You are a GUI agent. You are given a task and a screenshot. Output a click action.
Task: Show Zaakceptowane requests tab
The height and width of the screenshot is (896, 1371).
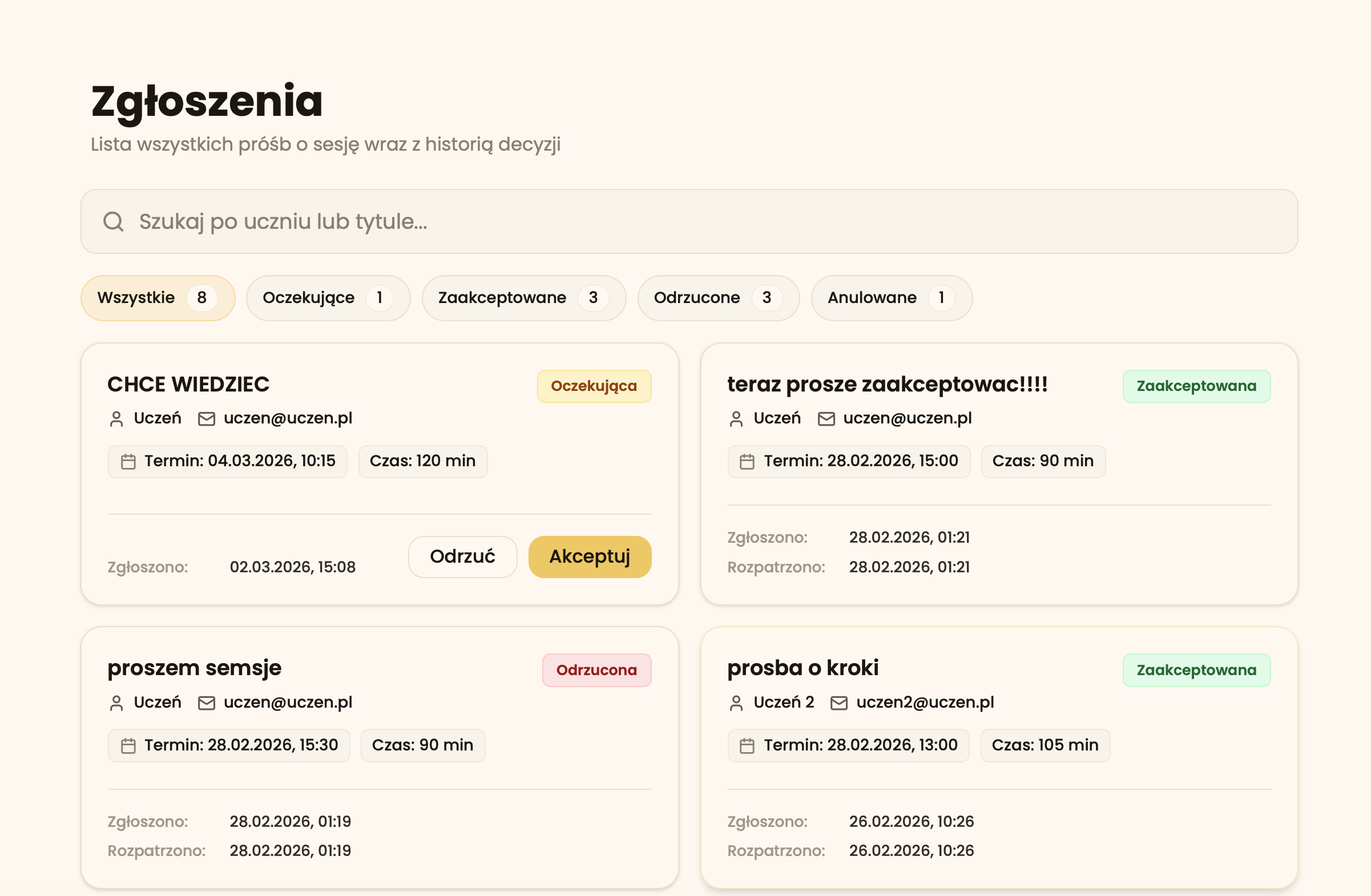(523, 298)
